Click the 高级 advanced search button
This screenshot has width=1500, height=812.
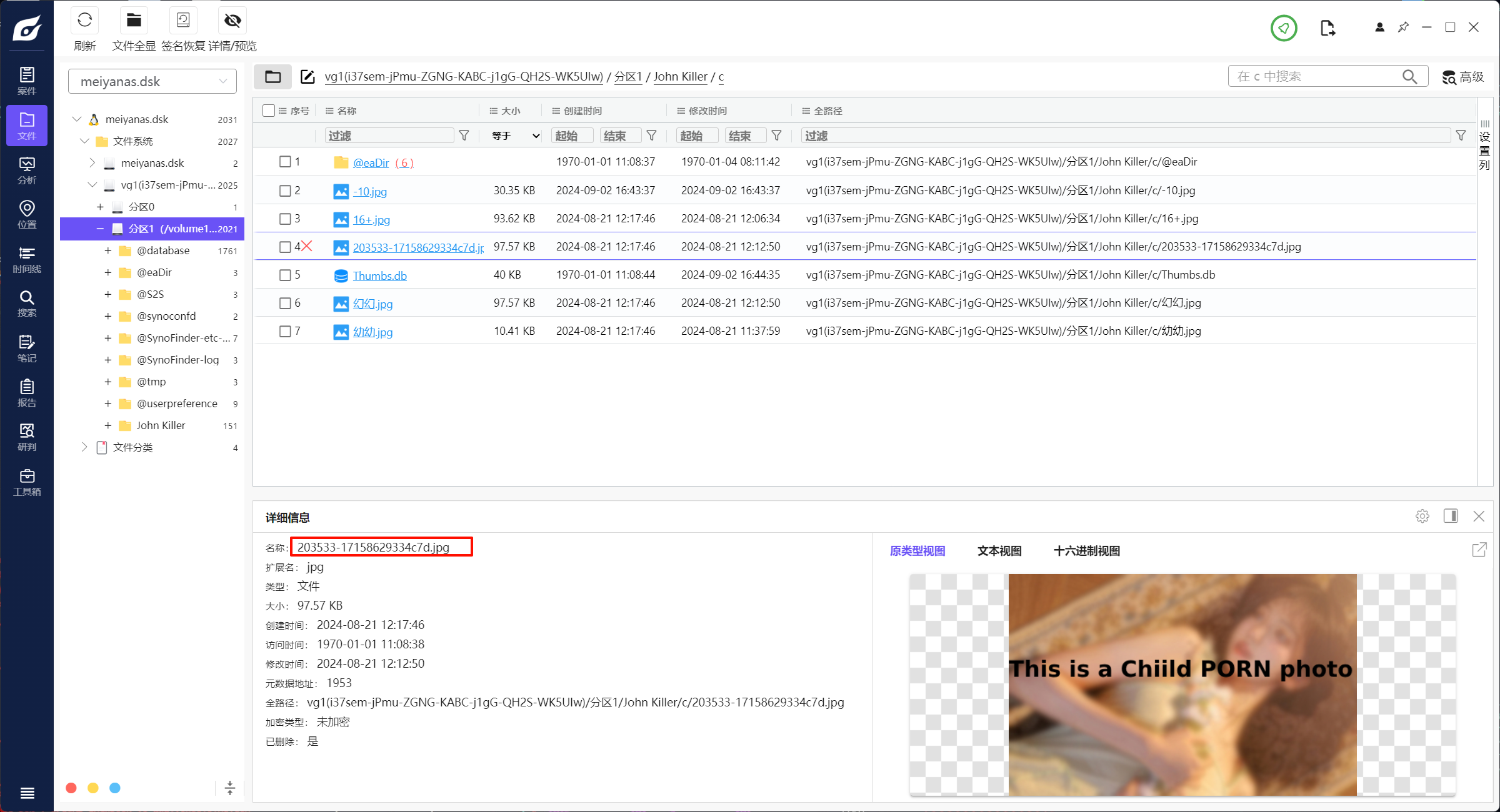[1463, 77]
